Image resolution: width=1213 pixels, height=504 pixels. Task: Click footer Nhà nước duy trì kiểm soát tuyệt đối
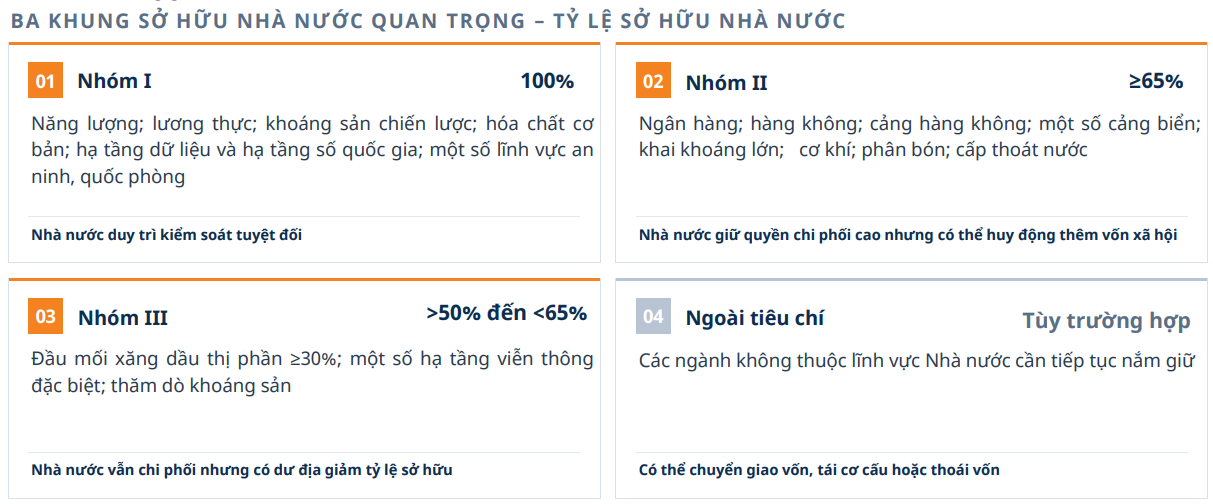click(x=166, y=235)
